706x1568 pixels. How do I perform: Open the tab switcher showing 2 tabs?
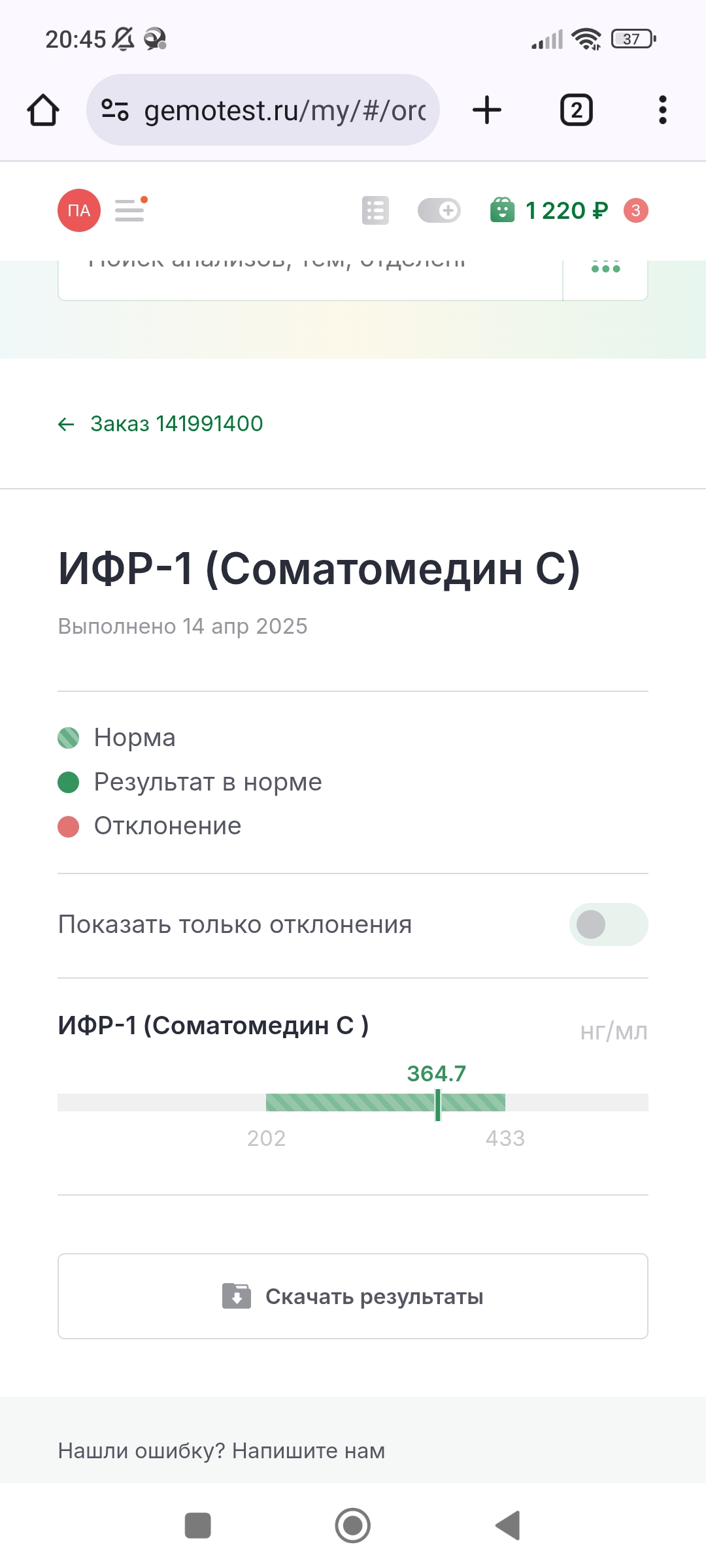pyautogui.click(x=576, y=110)
